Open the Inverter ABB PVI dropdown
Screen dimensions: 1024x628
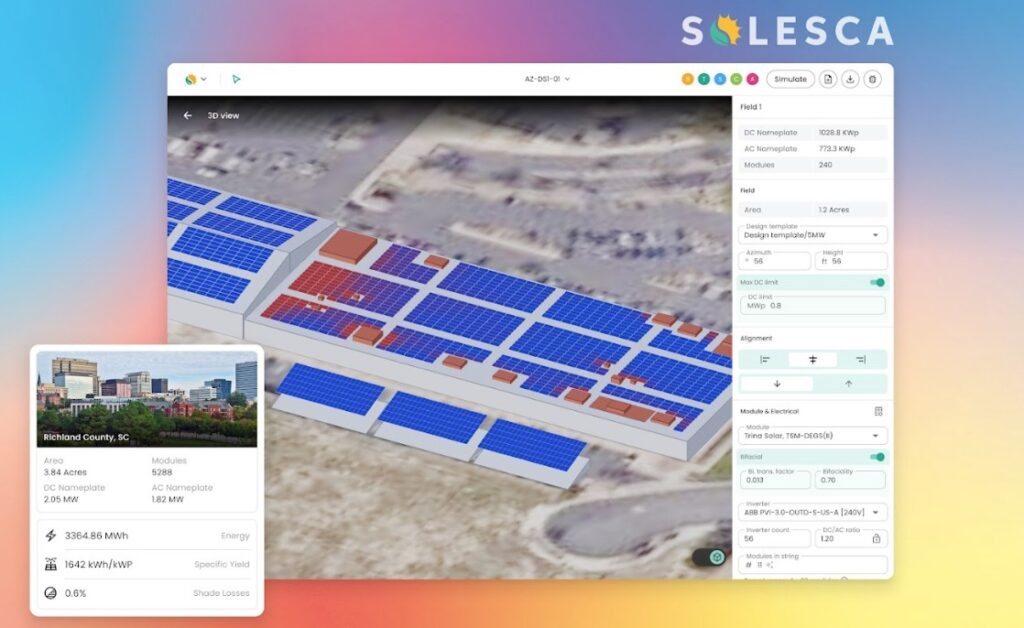(x=812, y=512)
